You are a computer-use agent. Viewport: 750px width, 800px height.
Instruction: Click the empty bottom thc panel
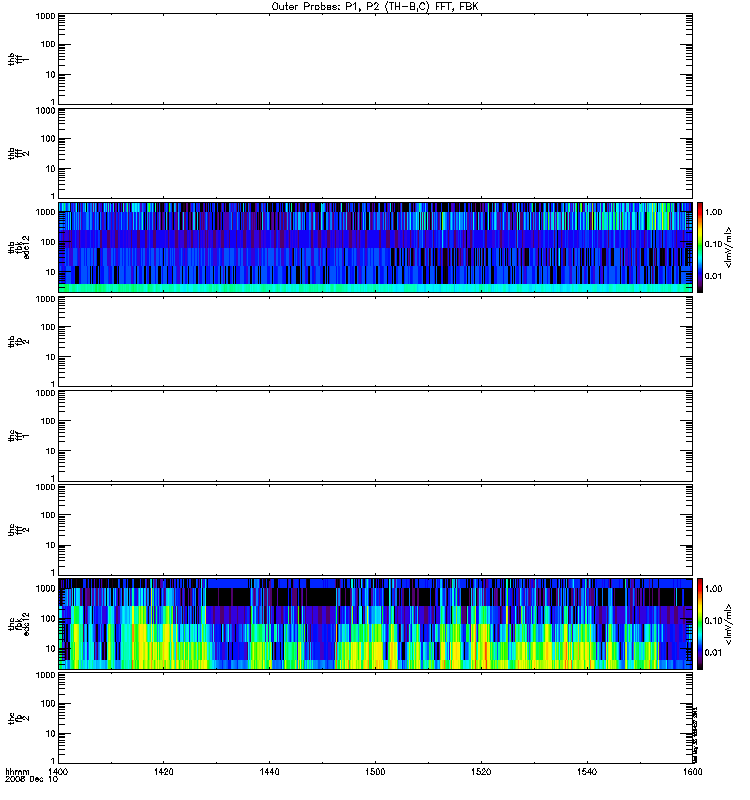(375, 718)
